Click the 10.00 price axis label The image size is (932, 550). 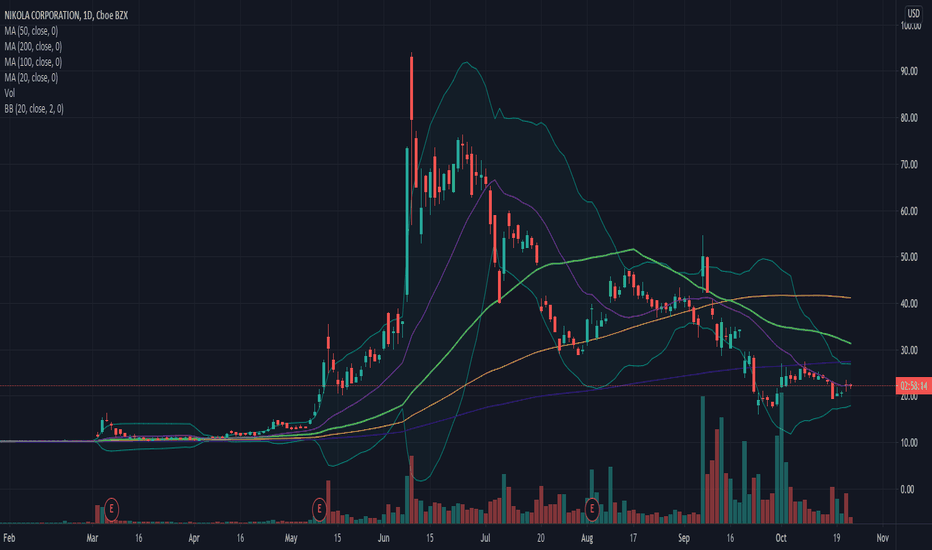pos(909,442)
